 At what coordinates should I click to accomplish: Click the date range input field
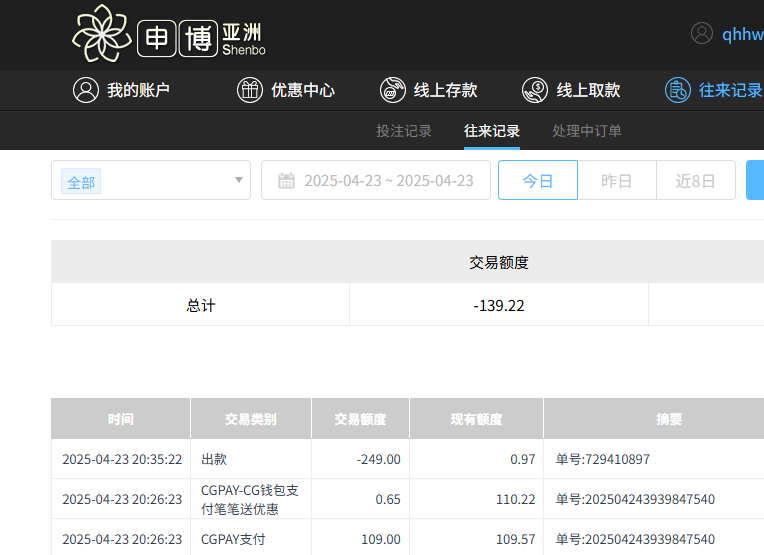[388, 181]
